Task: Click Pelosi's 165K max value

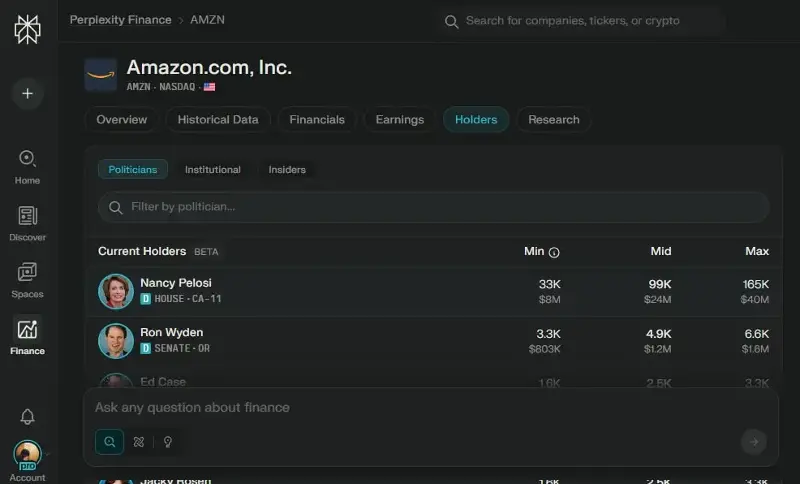Action: [756, 284]
